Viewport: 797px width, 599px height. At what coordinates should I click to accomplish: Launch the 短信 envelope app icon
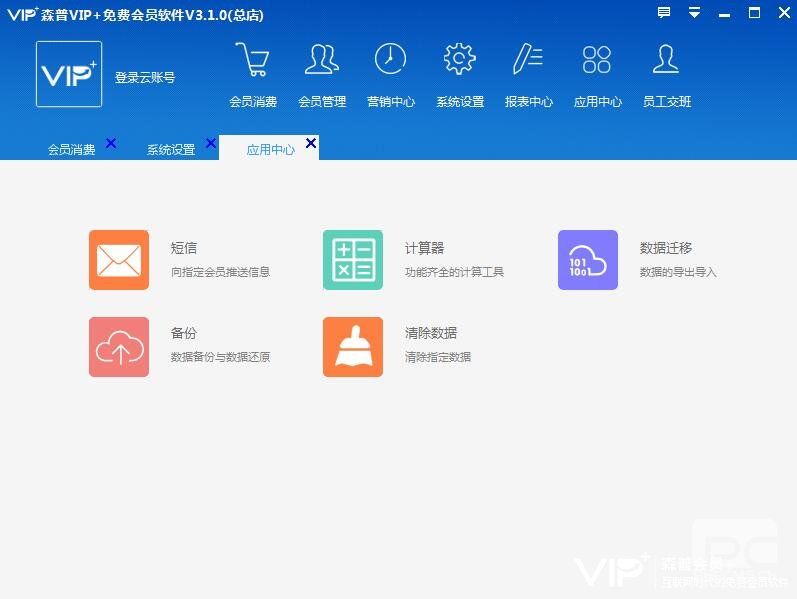[119, 260]
